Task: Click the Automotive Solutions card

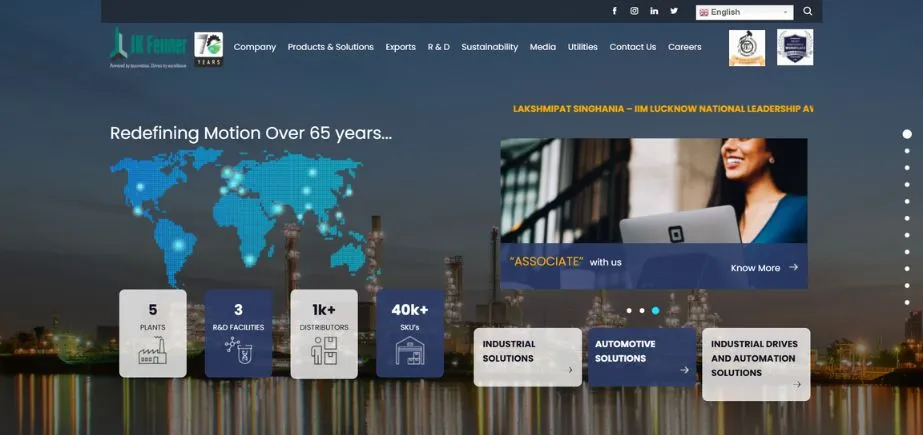Action: point(641,357)
